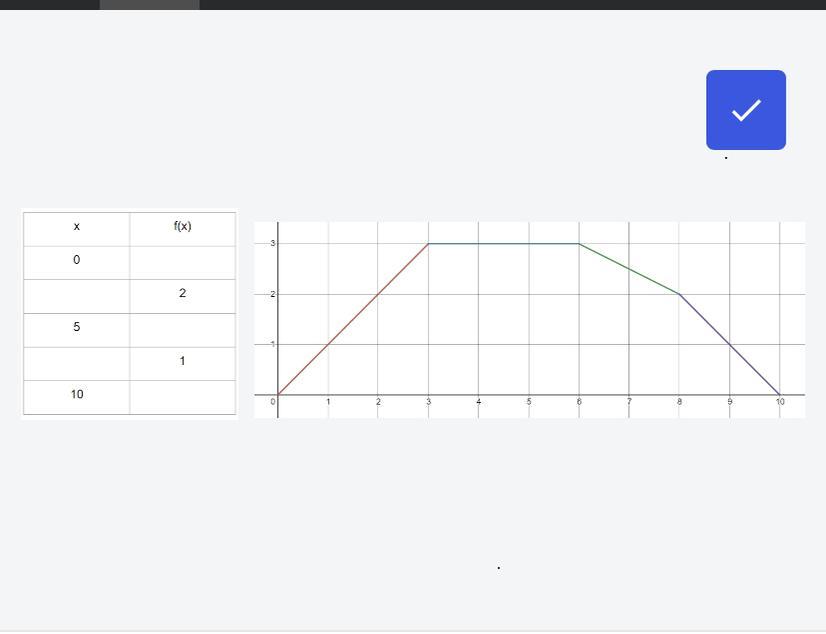
Task: Click the flat teal segment at y=3
Action: 503,243
